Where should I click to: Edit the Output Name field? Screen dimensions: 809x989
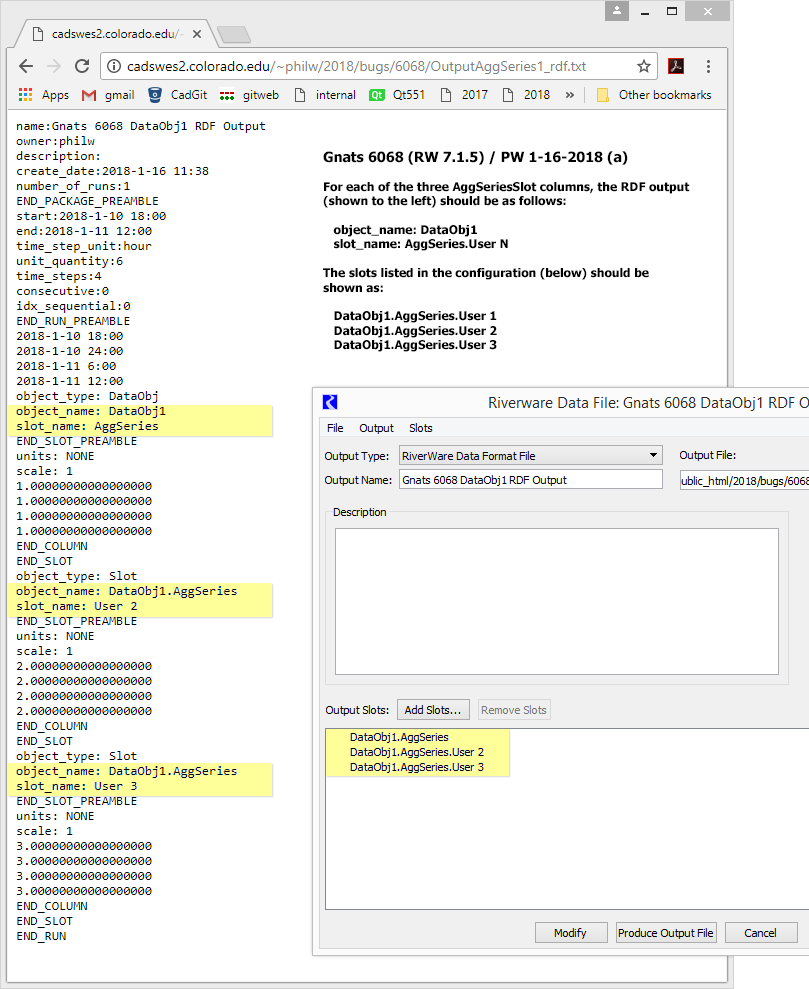531,480
